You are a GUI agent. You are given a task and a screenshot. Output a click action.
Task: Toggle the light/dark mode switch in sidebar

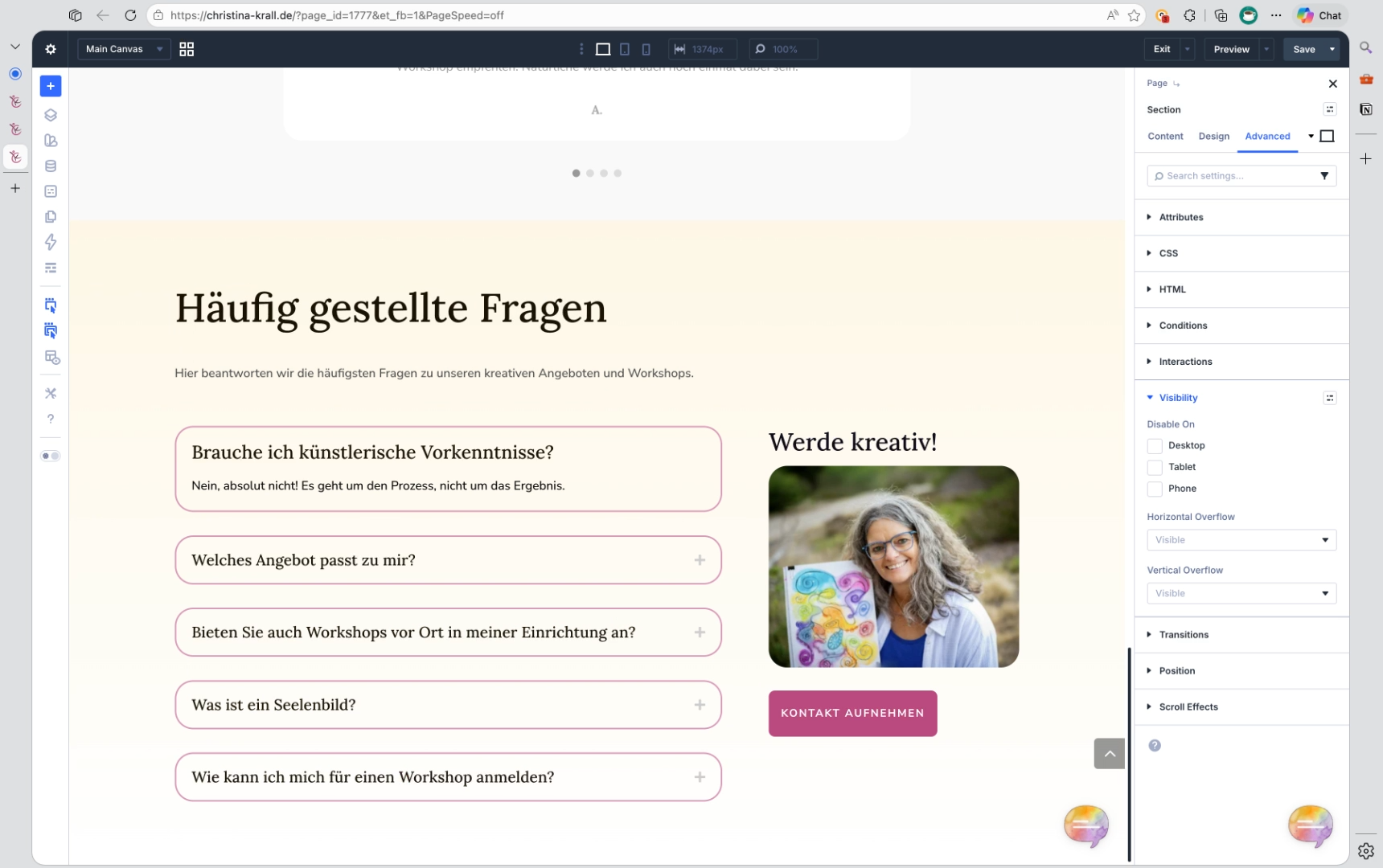[x=51, y=456]
